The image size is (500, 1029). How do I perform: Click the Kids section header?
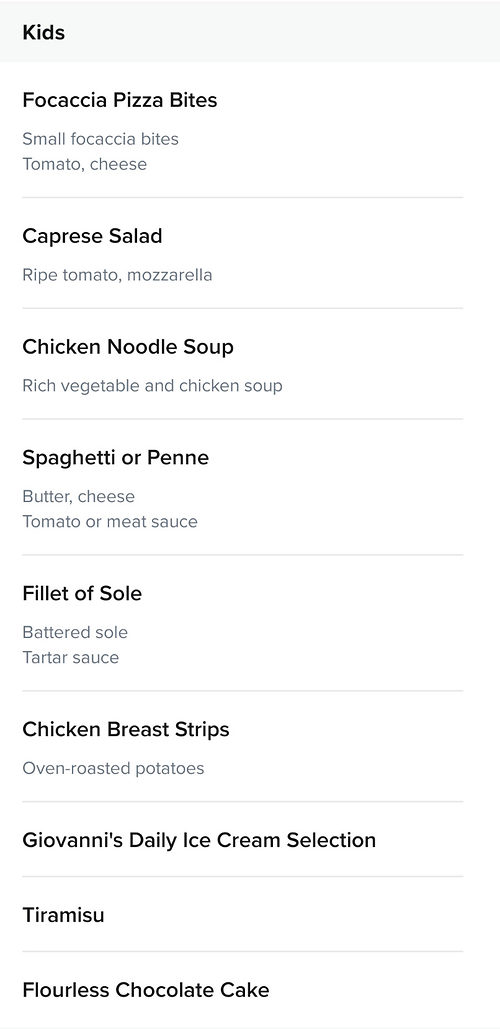(43, 33)
